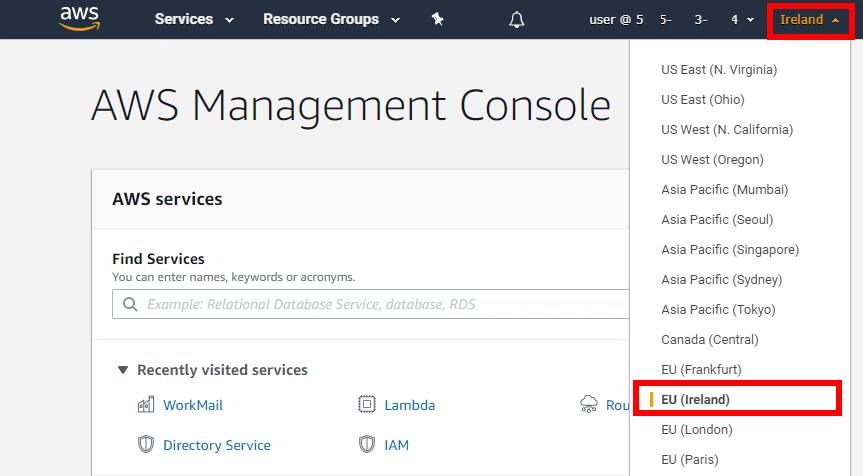Choose the EU (Frankfurt) region

[701, 370]
